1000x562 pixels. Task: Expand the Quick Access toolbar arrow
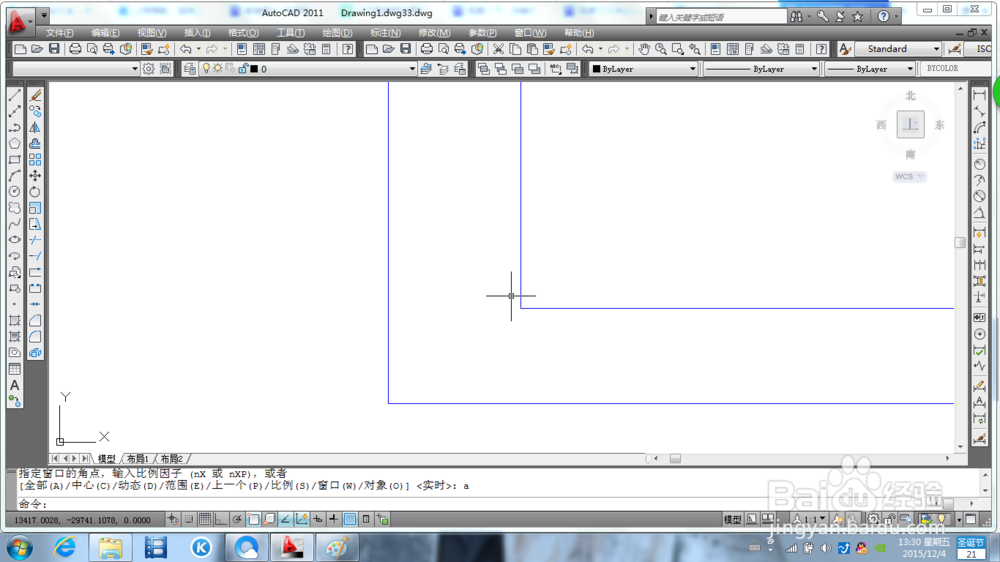click(x=43, y=14)
